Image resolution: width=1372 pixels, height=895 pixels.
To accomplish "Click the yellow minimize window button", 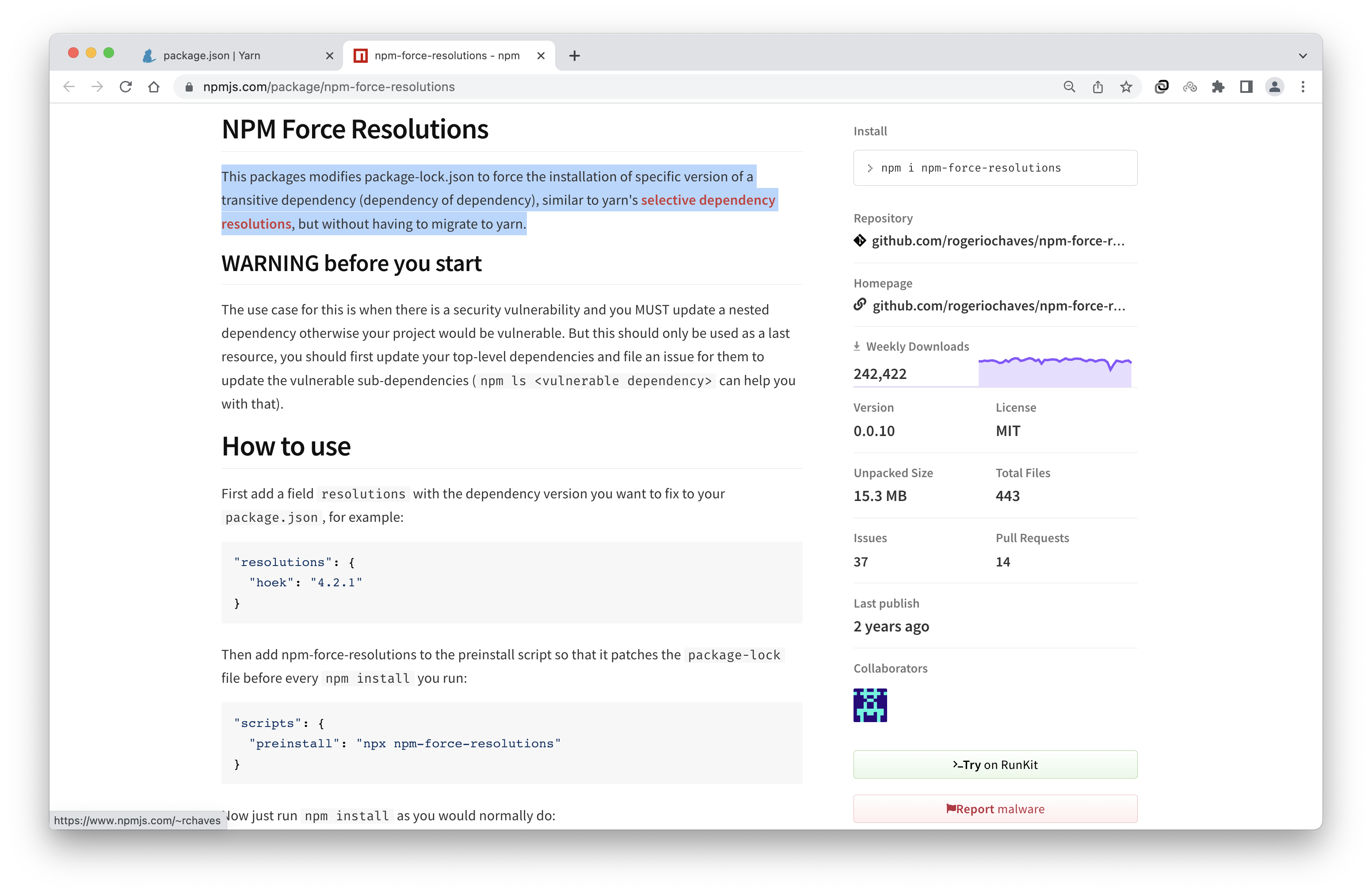I will click(91, 53).
